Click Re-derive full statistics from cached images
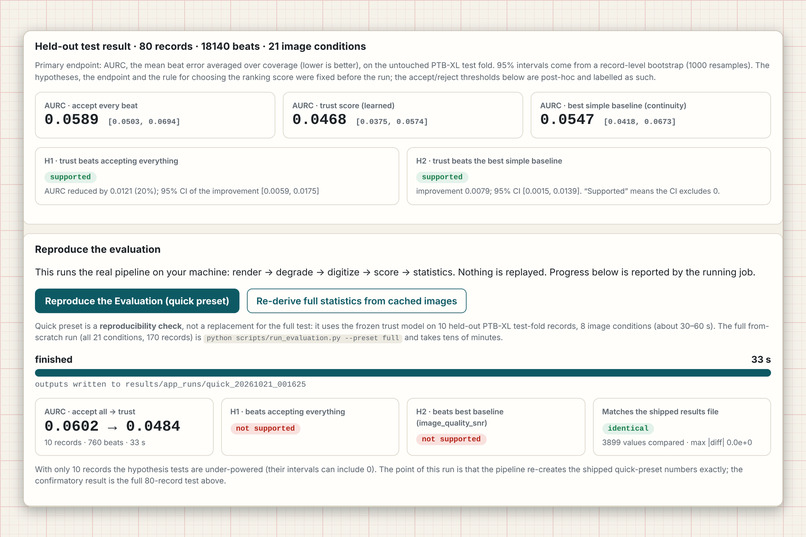The image size is (806, 537). pyautogui.click(x=356, y=301)
